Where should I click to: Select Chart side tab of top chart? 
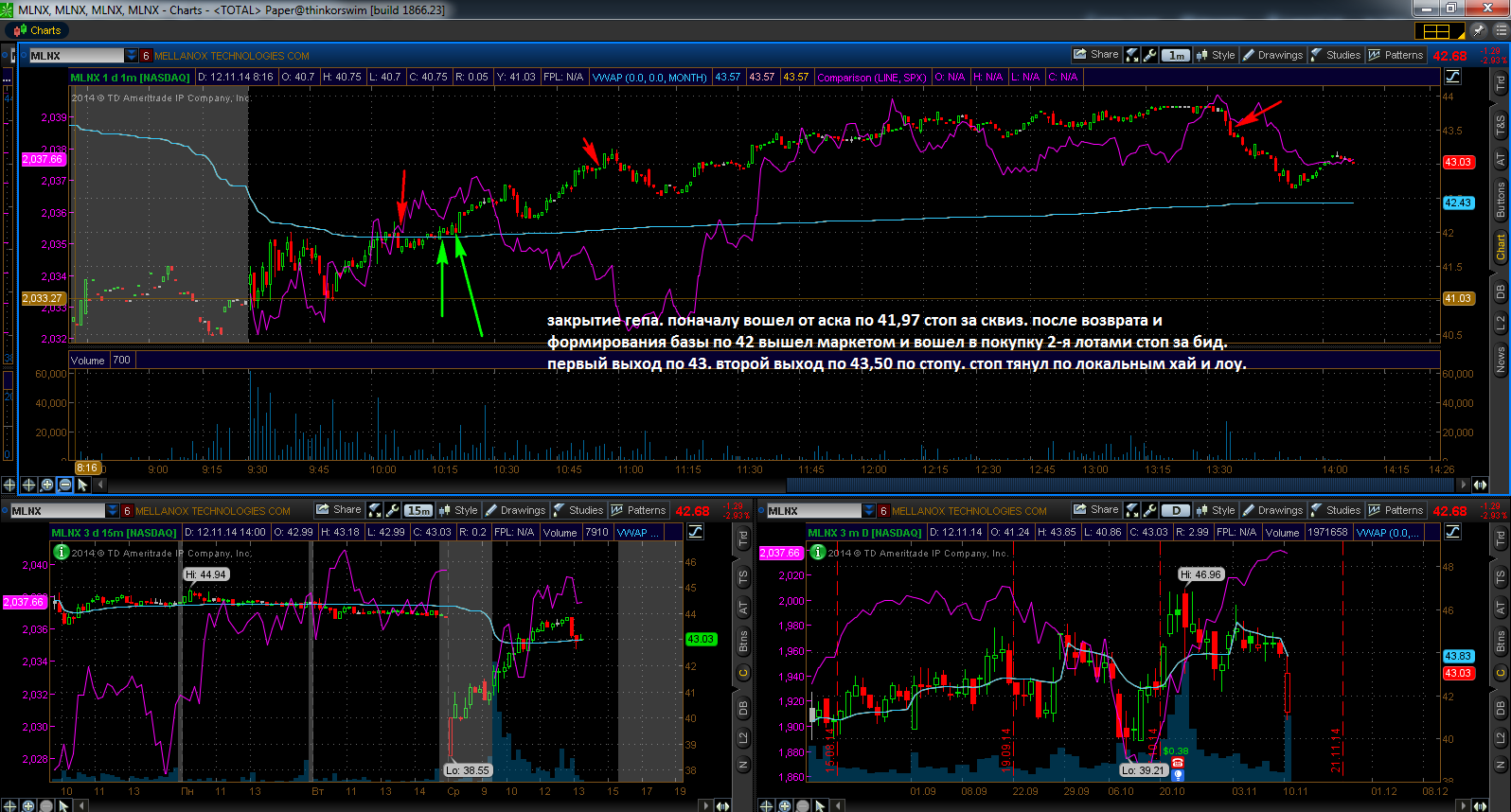[x=1501, y=248]
